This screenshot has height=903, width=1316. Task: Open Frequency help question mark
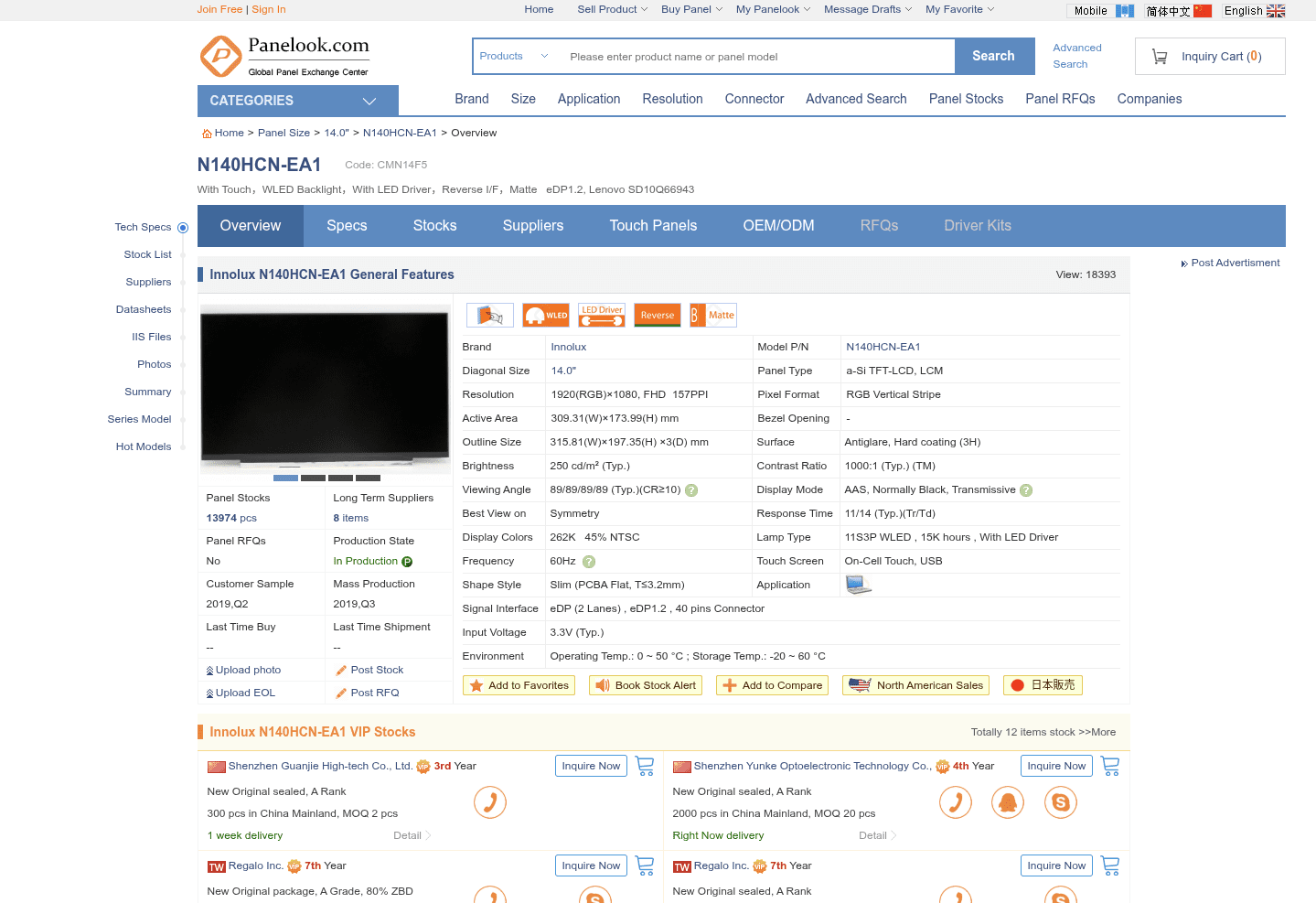589,562
